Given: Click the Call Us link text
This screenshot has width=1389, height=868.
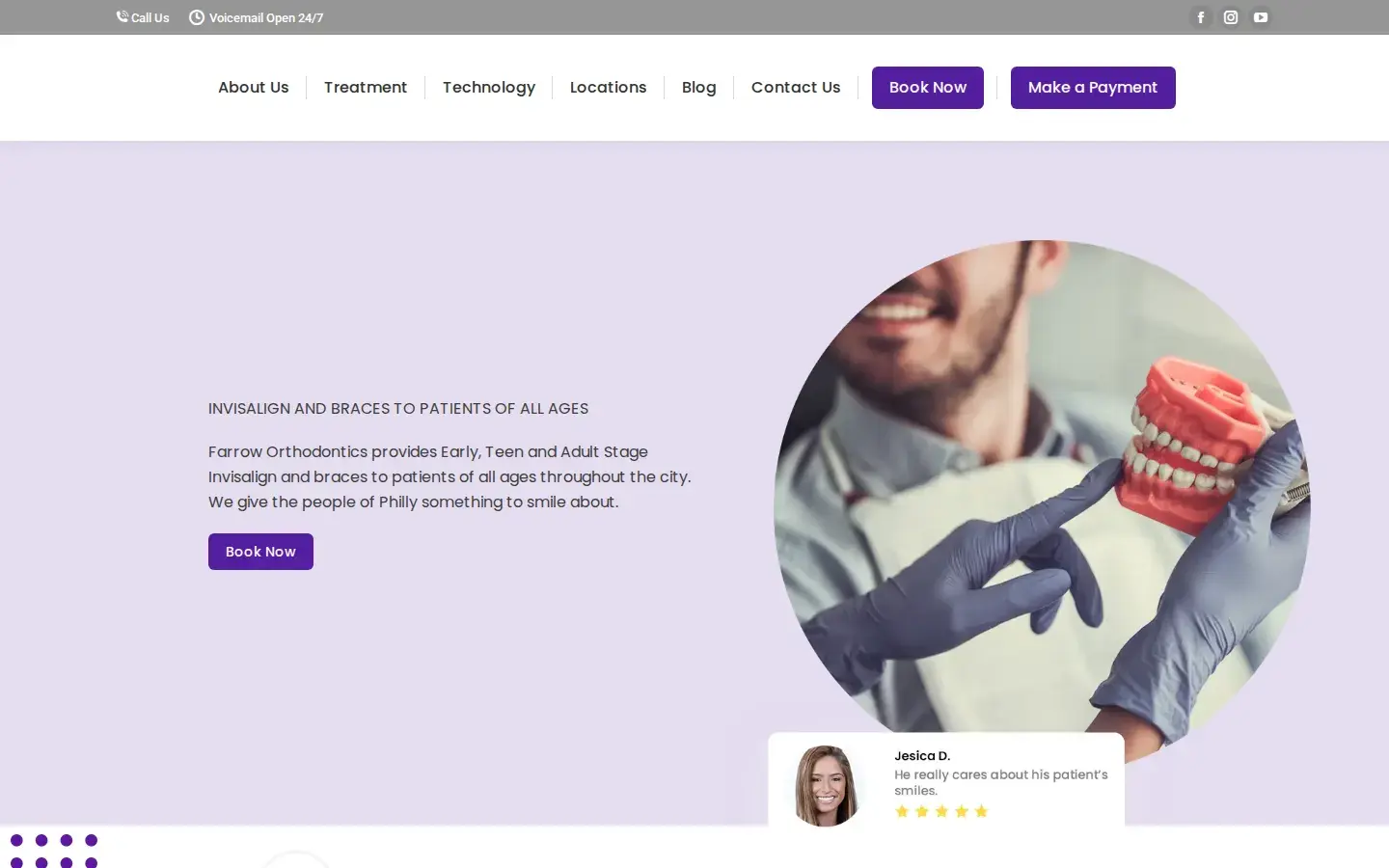Looking at the screenshot, I should 150,17.
